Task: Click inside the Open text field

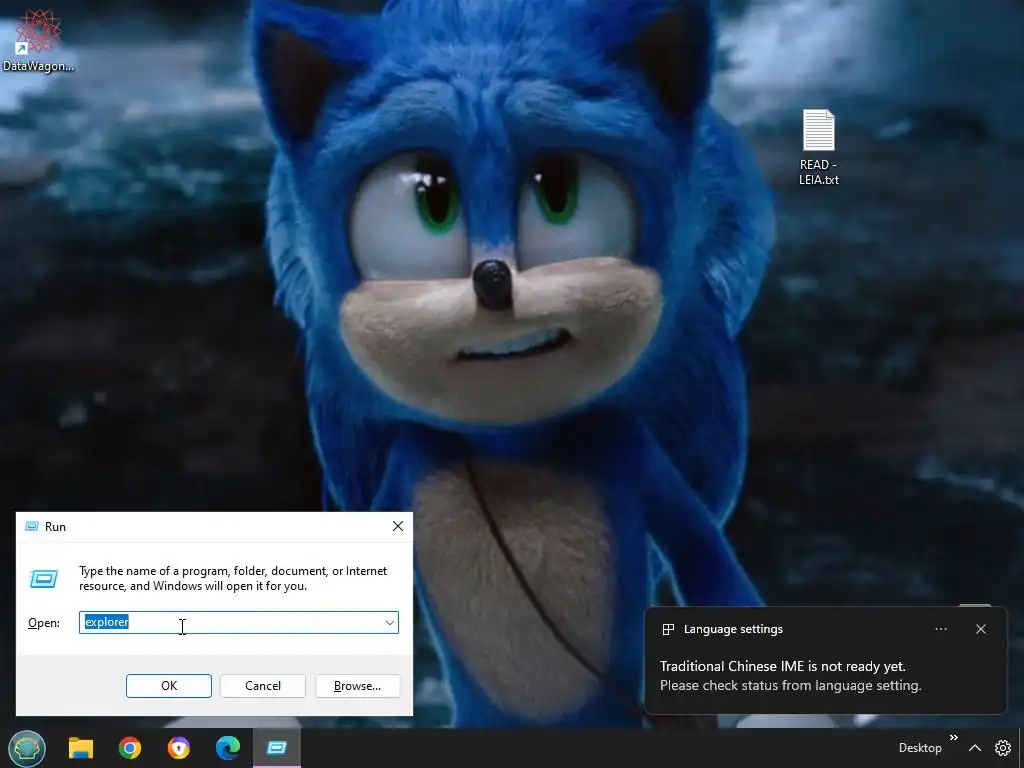Action: click(x=239, y=622)
